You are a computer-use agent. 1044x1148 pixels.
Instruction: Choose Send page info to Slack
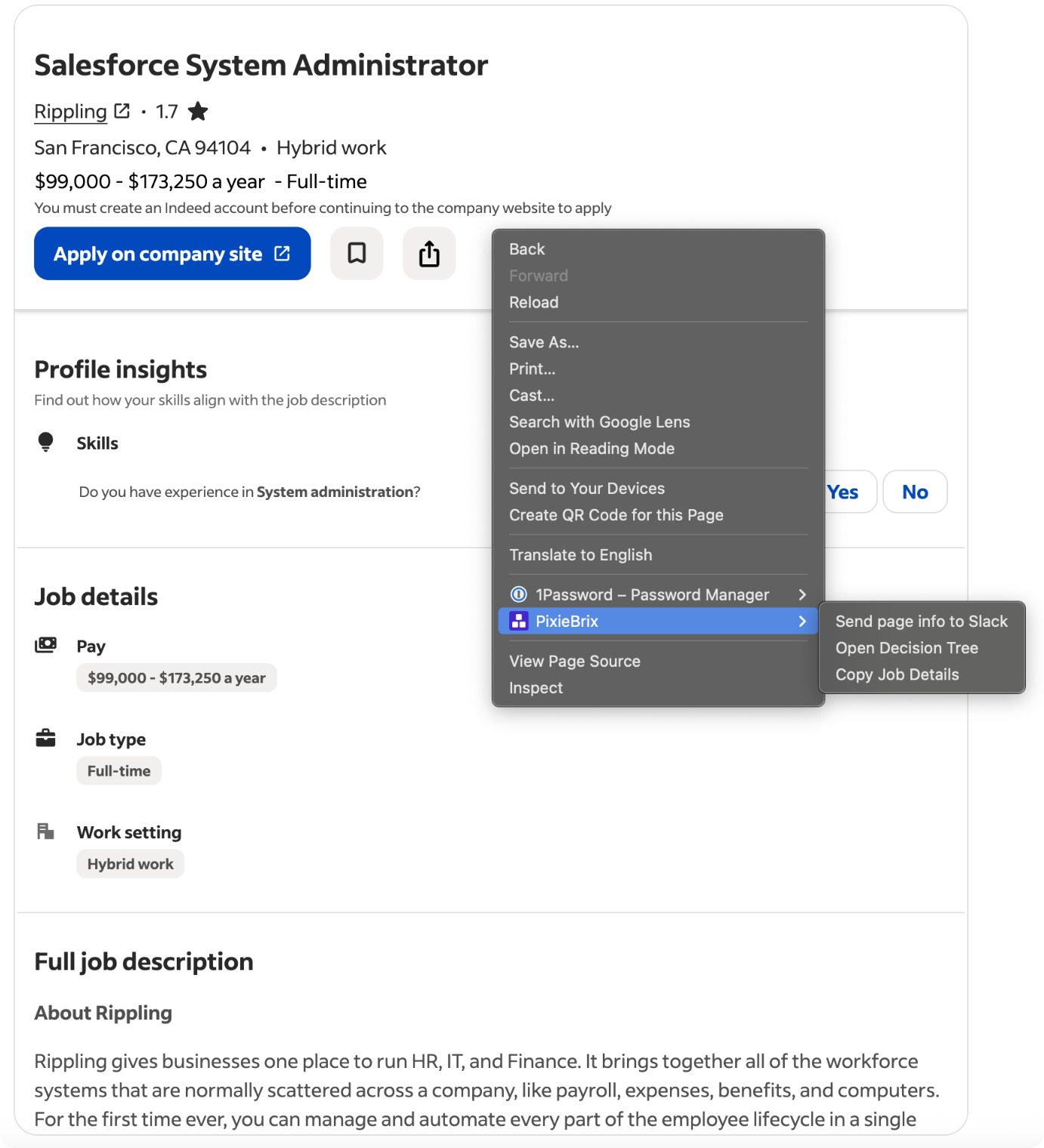click(x=921, y=622)
